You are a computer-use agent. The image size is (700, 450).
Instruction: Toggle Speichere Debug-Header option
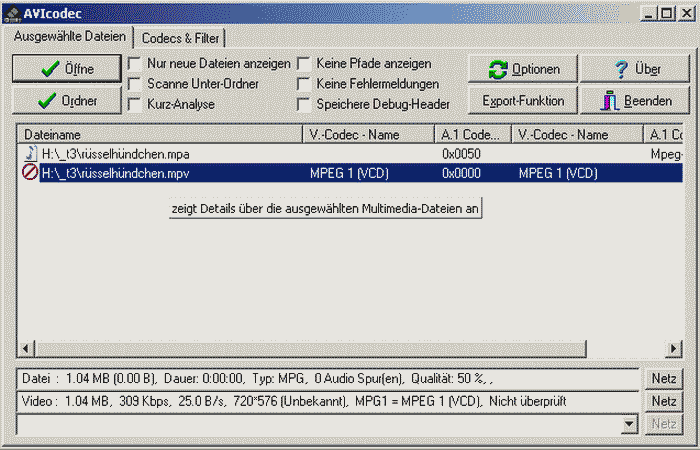coord(303,103)
